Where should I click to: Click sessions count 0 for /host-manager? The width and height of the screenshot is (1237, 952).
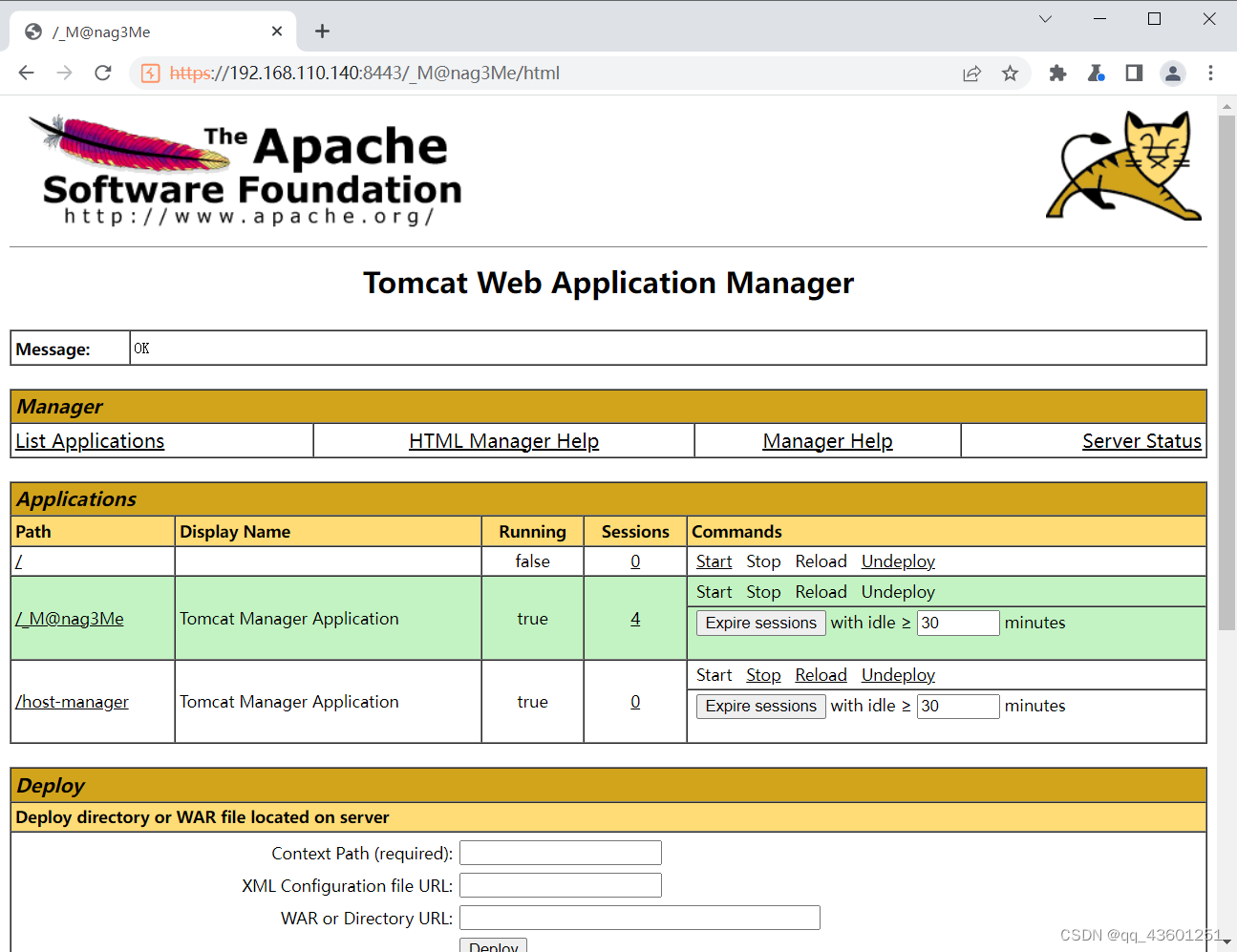click(635, 702)
